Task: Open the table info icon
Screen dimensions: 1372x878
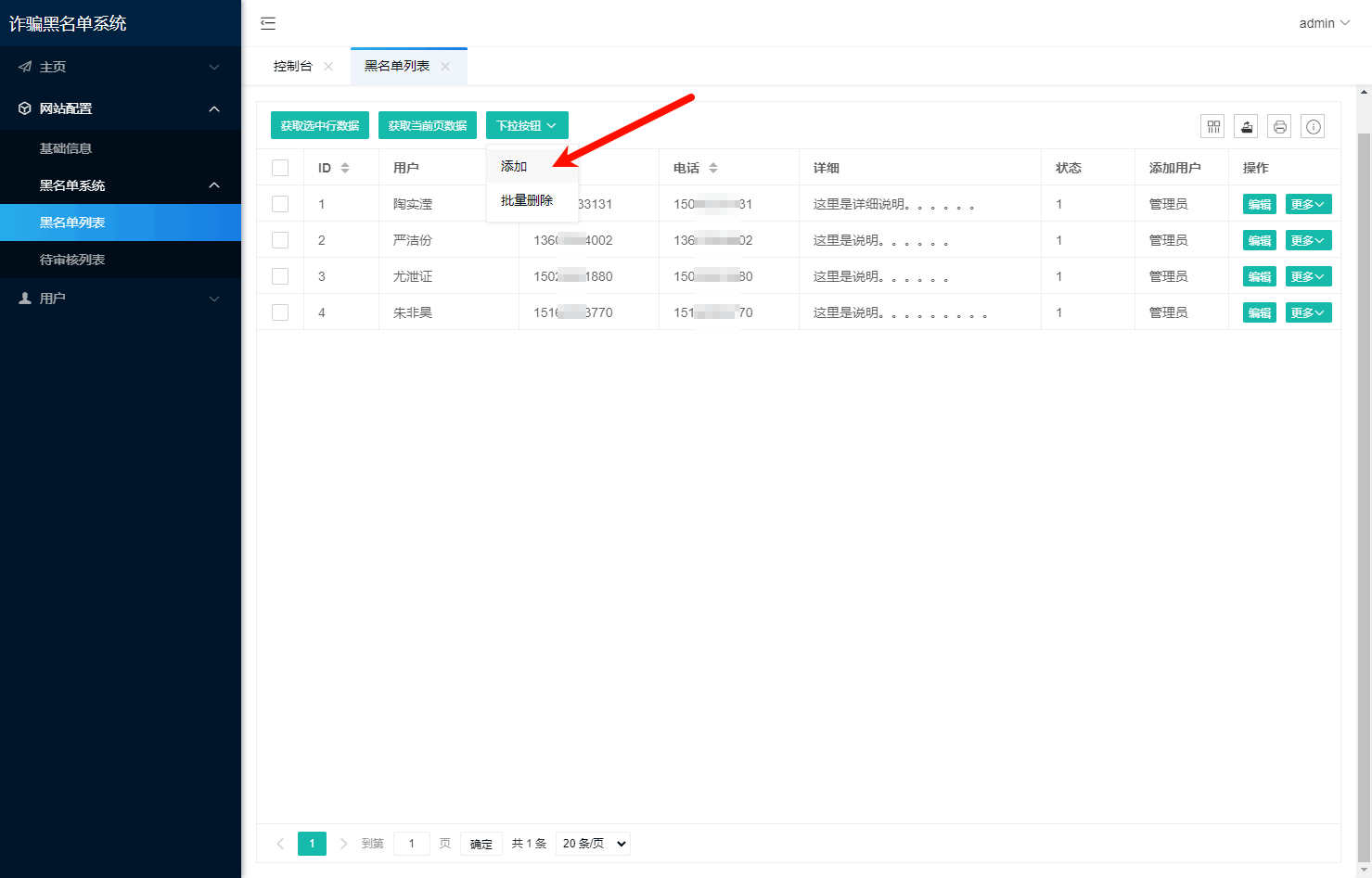Action: tap(1313, 126)
